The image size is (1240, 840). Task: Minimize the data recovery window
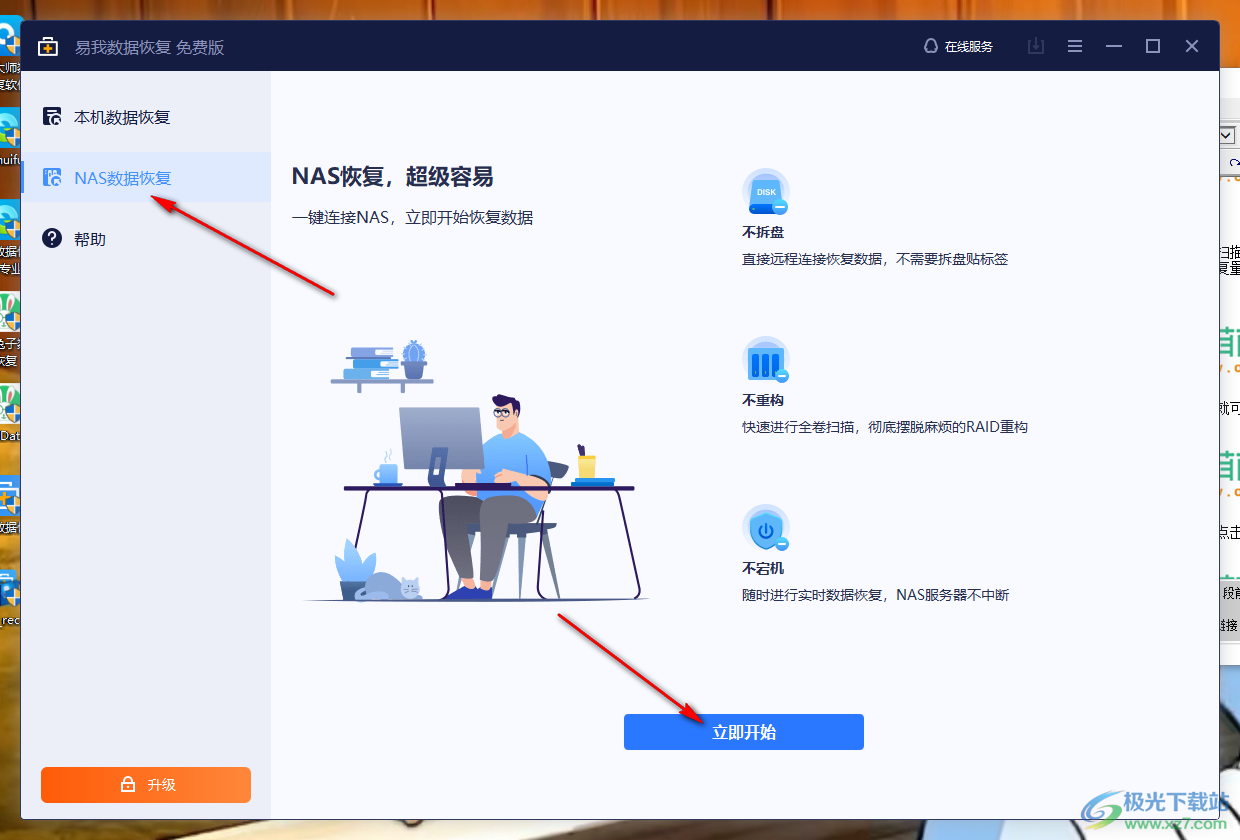click(x=1114, y=46)
